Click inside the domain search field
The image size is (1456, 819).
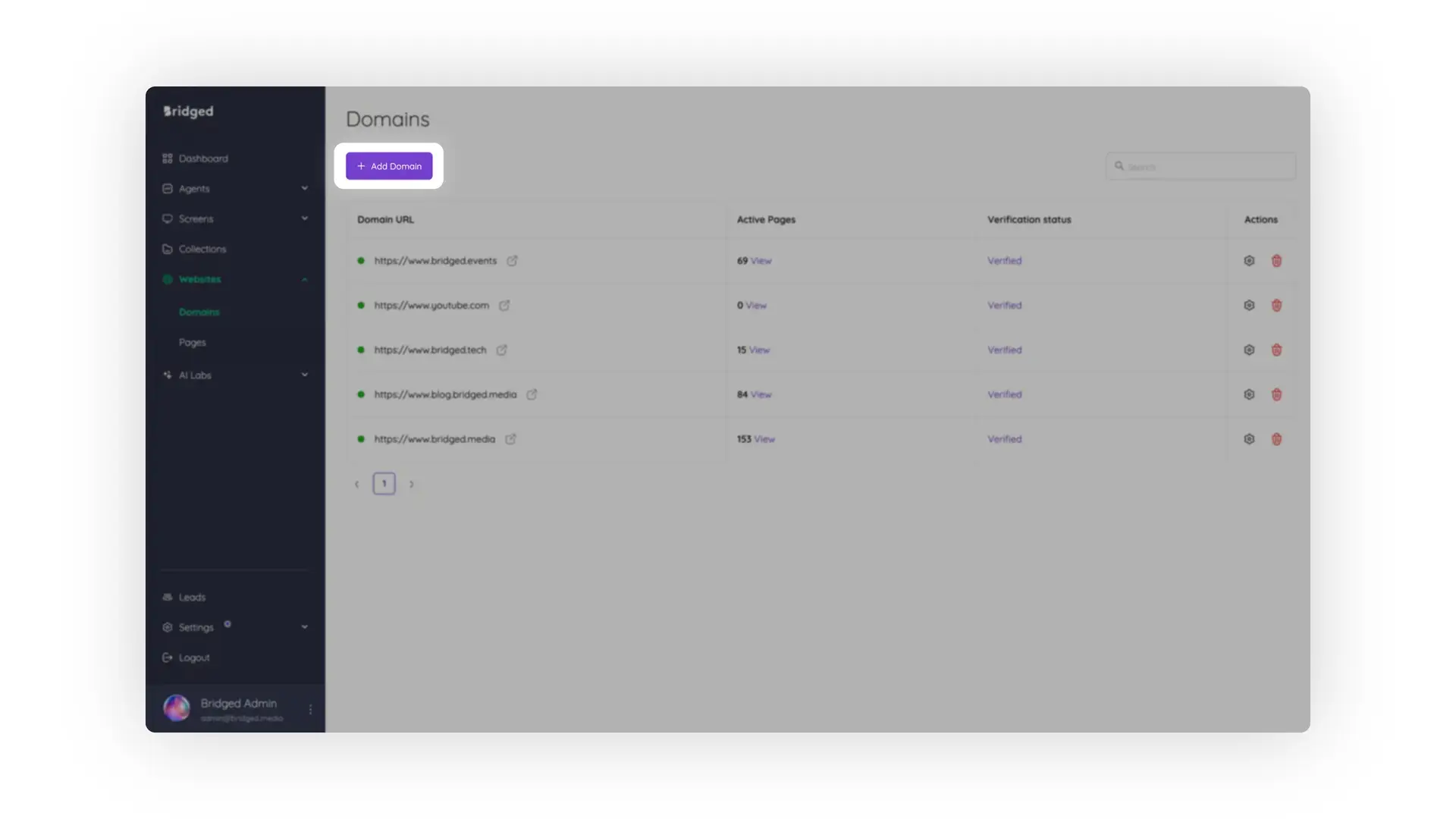coord(1200,166)
